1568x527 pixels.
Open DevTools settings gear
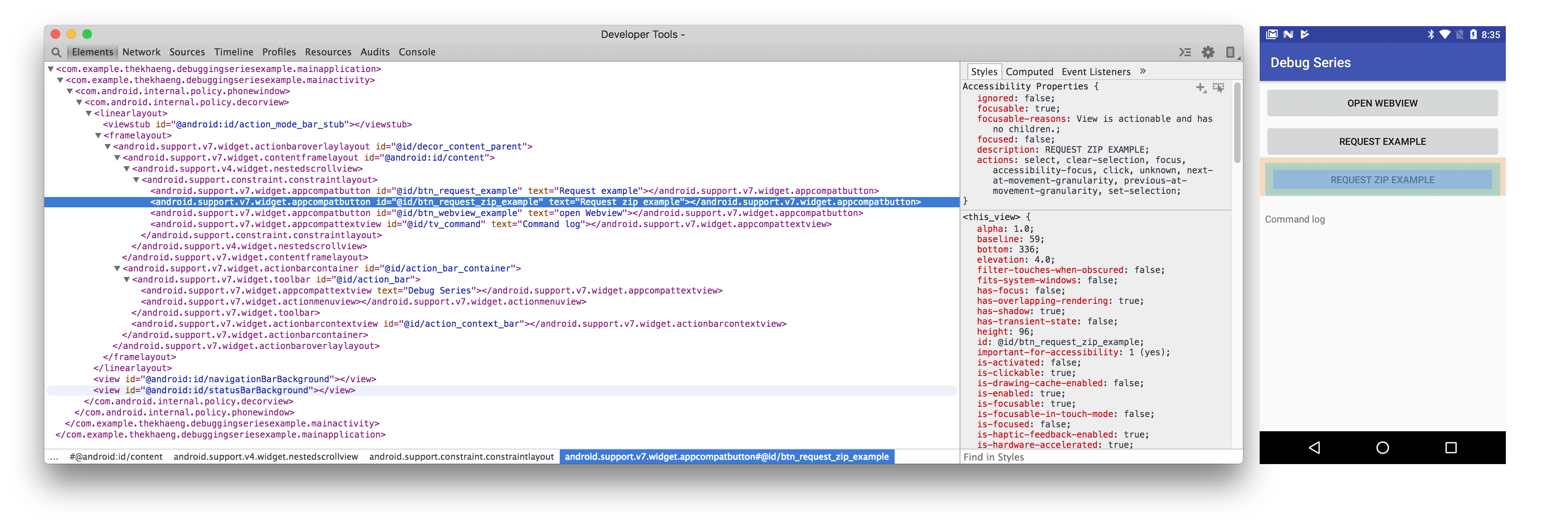click(1208, 52)
